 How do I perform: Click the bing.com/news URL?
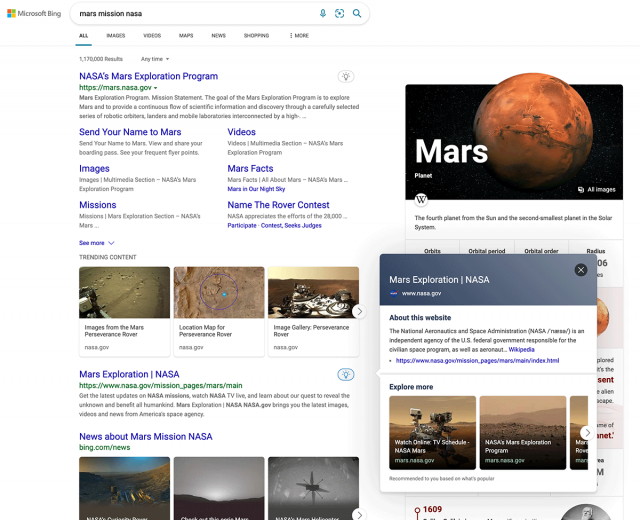(x=104, y=448)
